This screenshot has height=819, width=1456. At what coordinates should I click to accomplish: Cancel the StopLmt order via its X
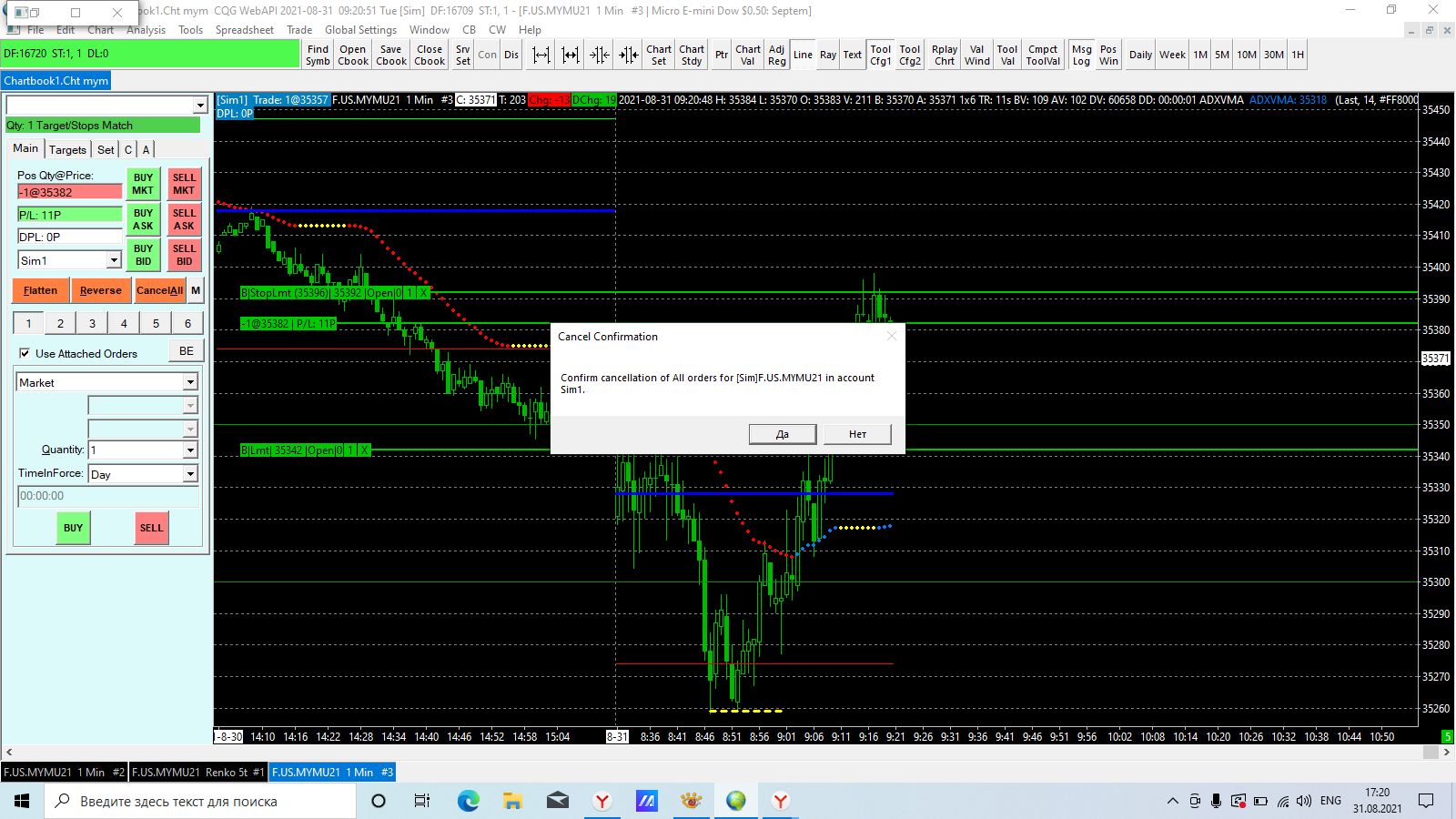[x=422, y=293]
